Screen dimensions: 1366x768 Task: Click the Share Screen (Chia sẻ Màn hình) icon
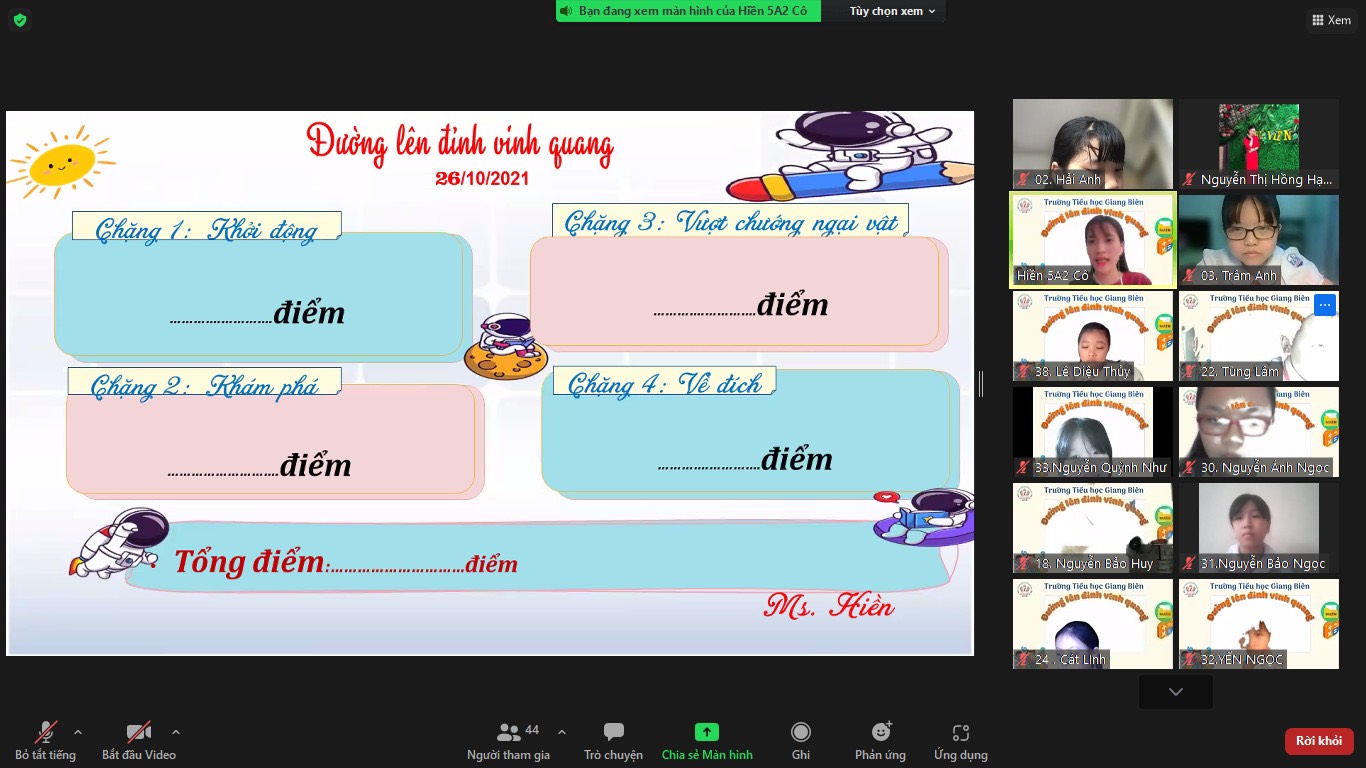(707, 733)
